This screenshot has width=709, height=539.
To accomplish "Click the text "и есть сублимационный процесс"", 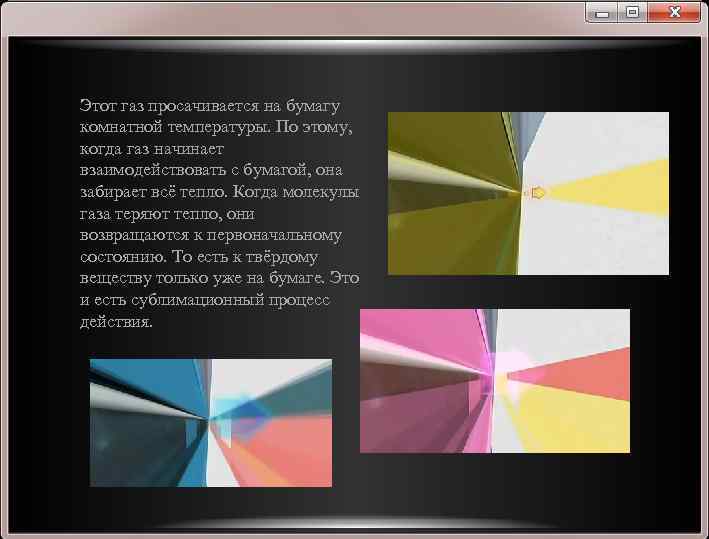I will coord(204,300).
